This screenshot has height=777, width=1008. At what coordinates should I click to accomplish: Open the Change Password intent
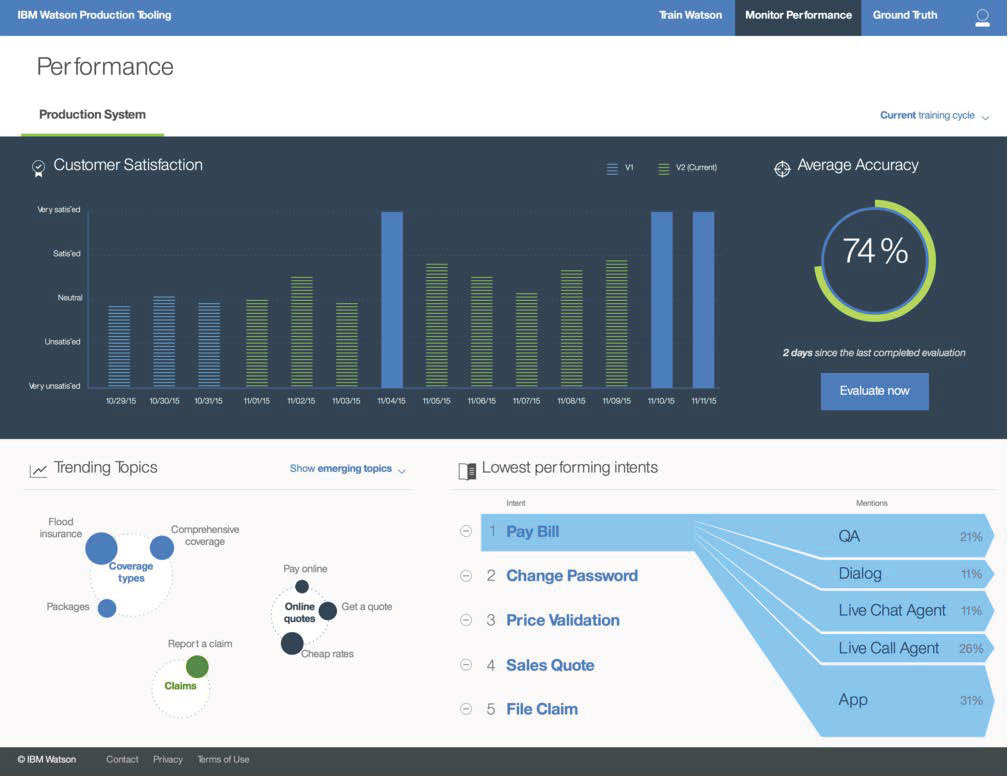click(x=572, y=576)
